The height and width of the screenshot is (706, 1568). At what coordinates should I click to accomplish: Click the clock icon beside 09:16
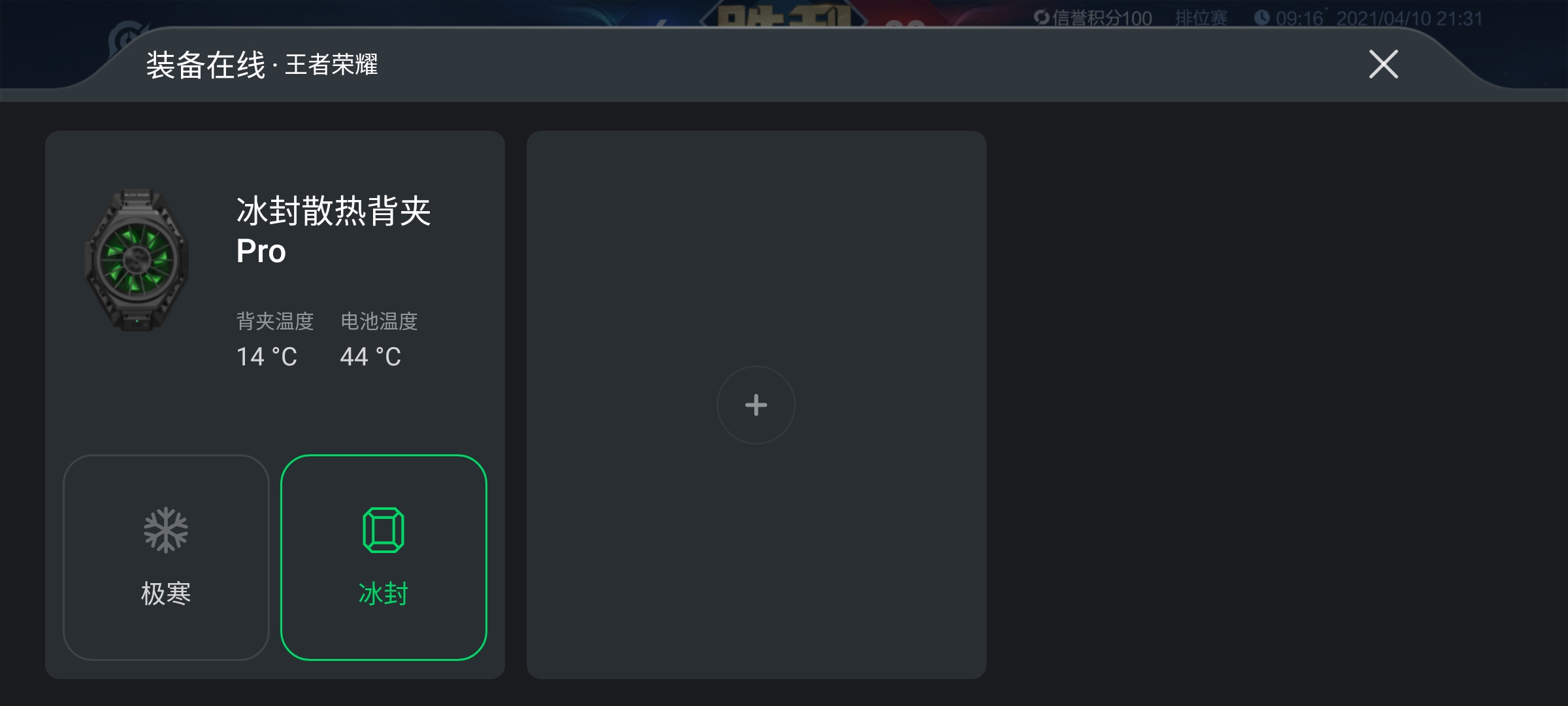click(x=1262, y=18)
